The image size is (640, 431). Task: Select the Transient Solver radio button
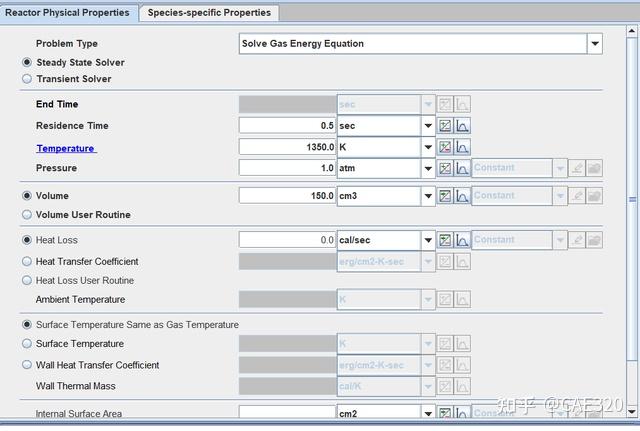coord(26,79)
